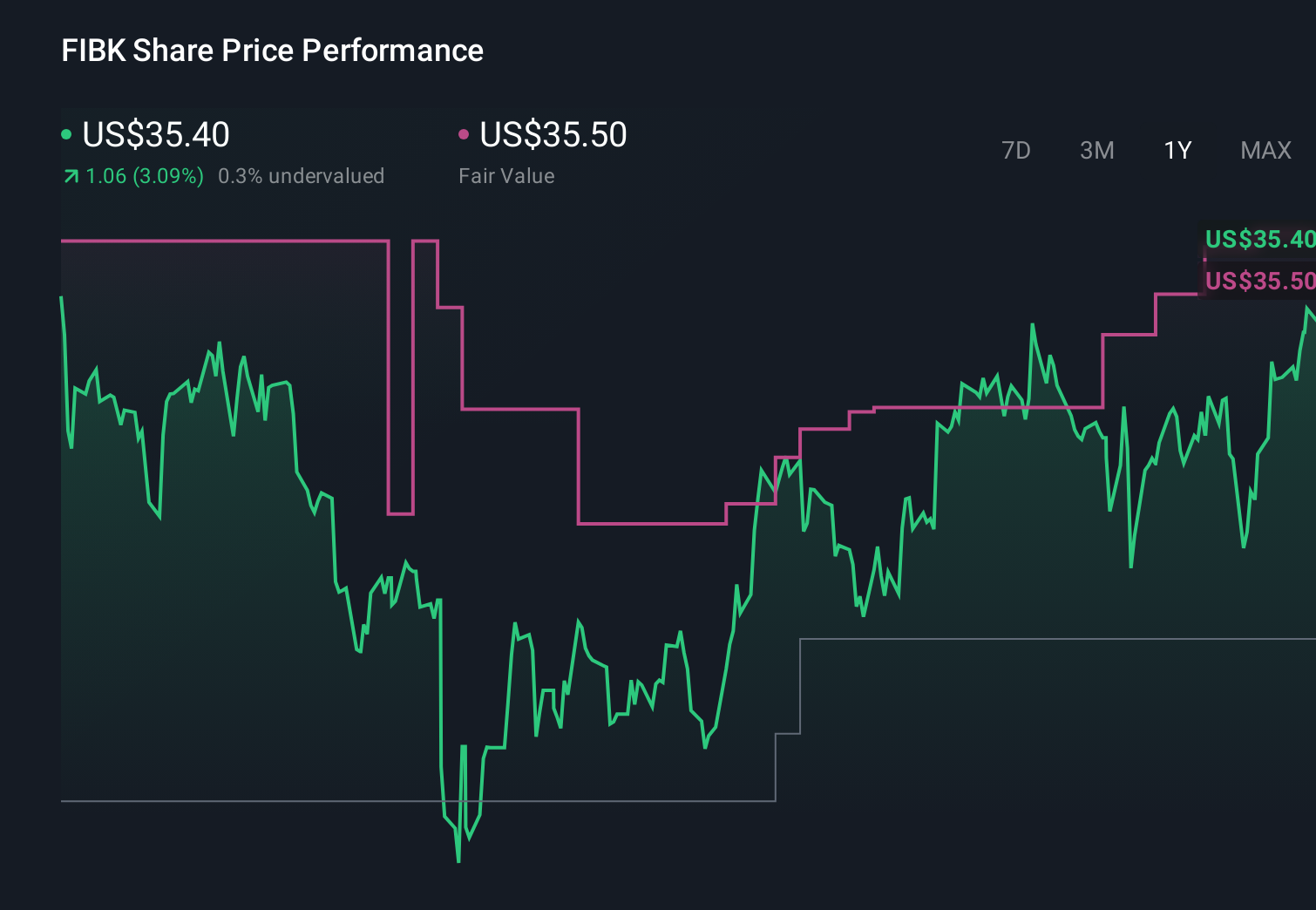Switch chart to 7D range
Image resolution: width=1316 pixels, height=910 pixels.
pyautogui.click(x=1015, y=151)
